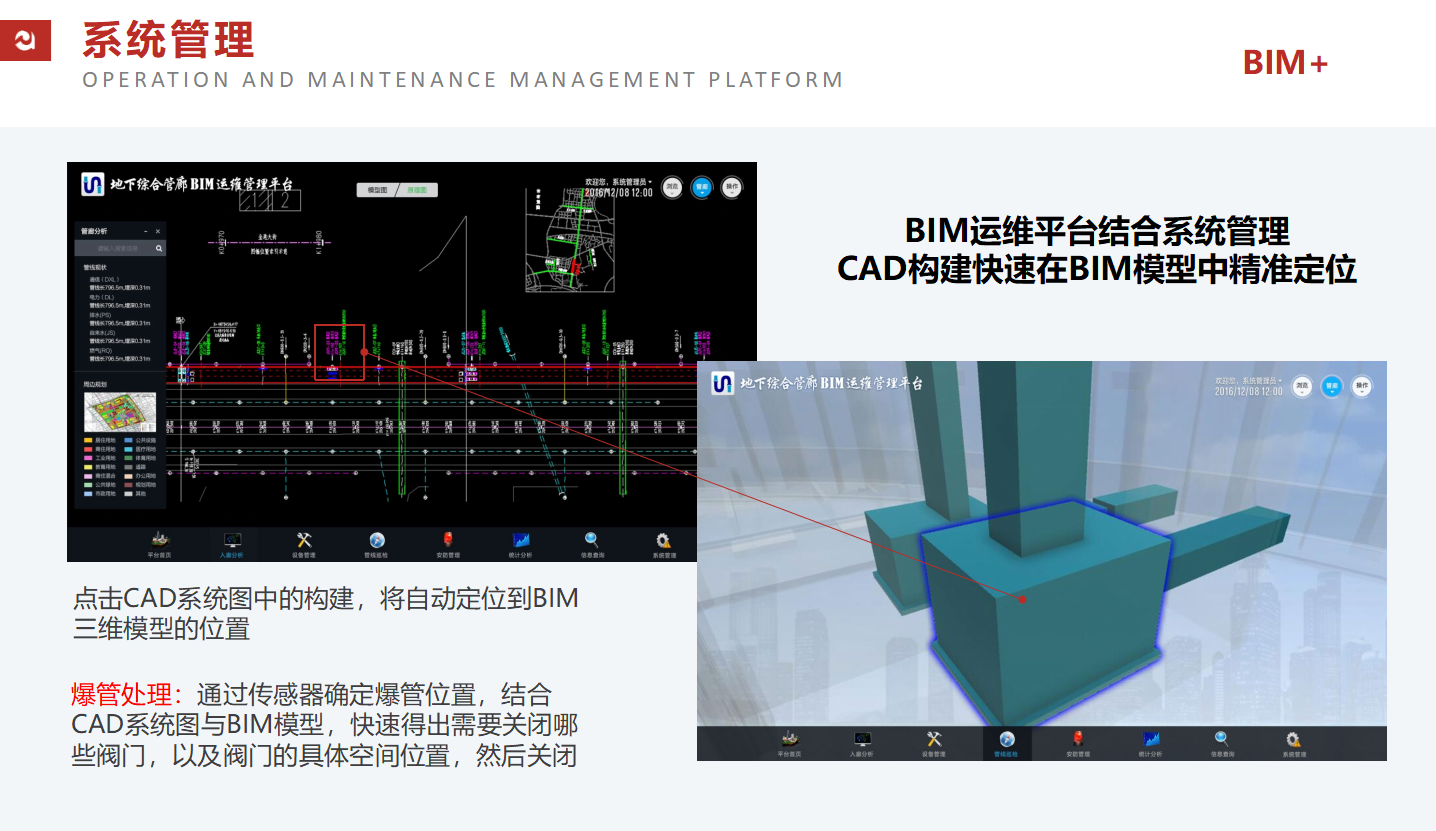Switch to the 原理图 view toggle
The width and height of the screenshot is (1436, 831).
(x=417, y=190)
